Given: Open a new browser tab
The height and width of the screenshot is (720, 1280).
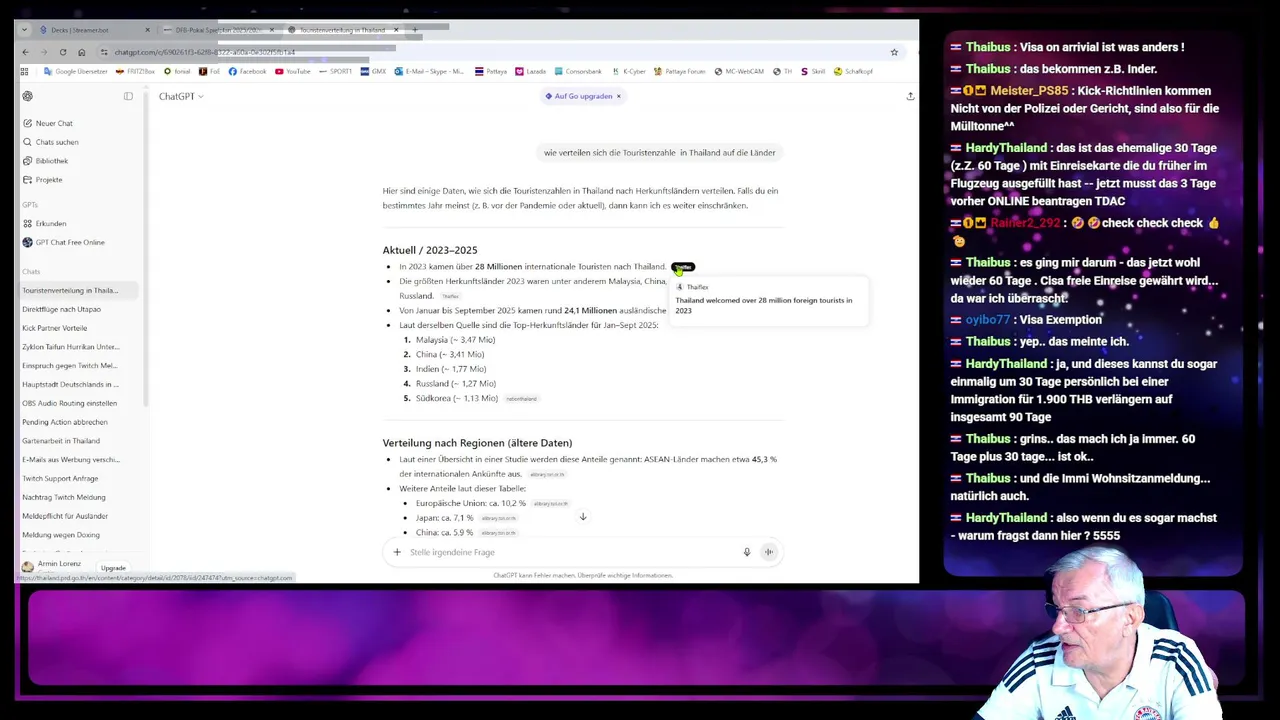Looking at the screenshot, I should (414, 30).
